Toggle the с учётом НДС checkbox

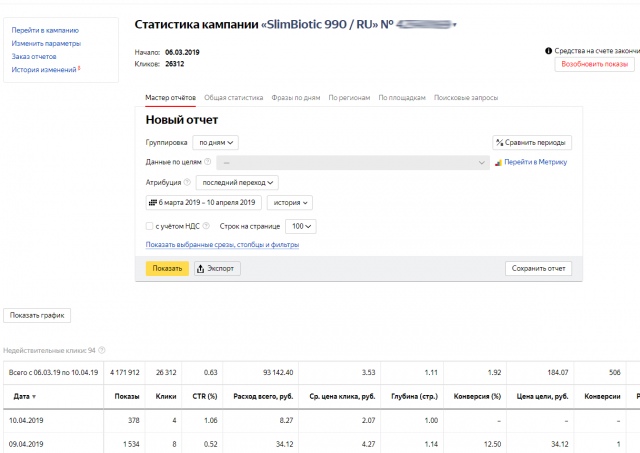pos(149,226)
